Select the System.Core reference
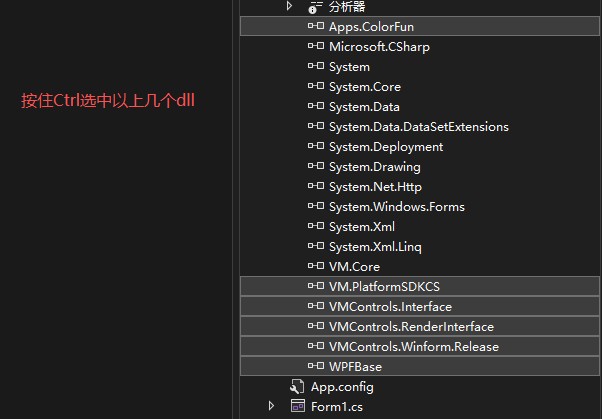 click(364, 87)
